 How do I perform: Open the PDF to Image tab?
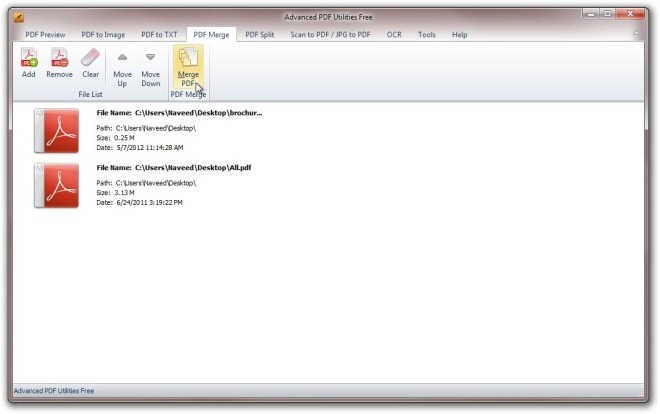pos(103,34)
